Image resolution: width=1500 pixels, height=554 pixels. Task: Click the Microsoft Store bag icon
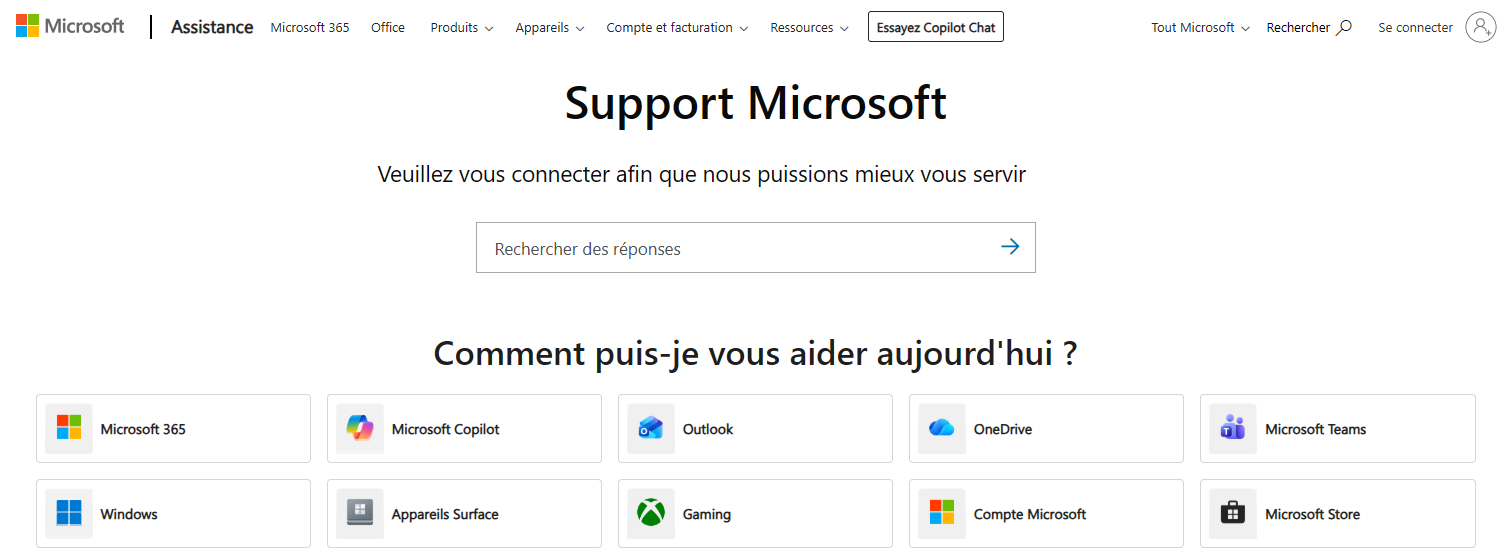[x=1233, y=513]
